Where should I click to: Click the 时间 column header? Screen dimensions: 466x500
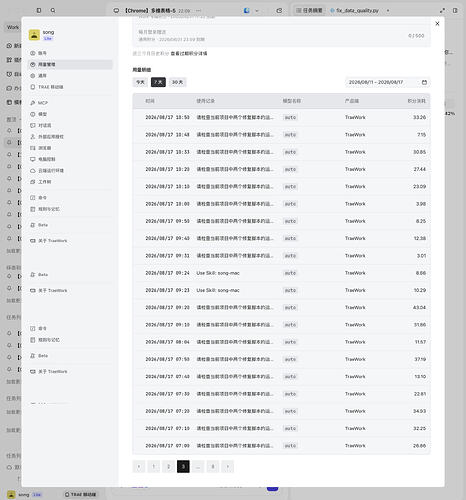[x=150, y=101]
